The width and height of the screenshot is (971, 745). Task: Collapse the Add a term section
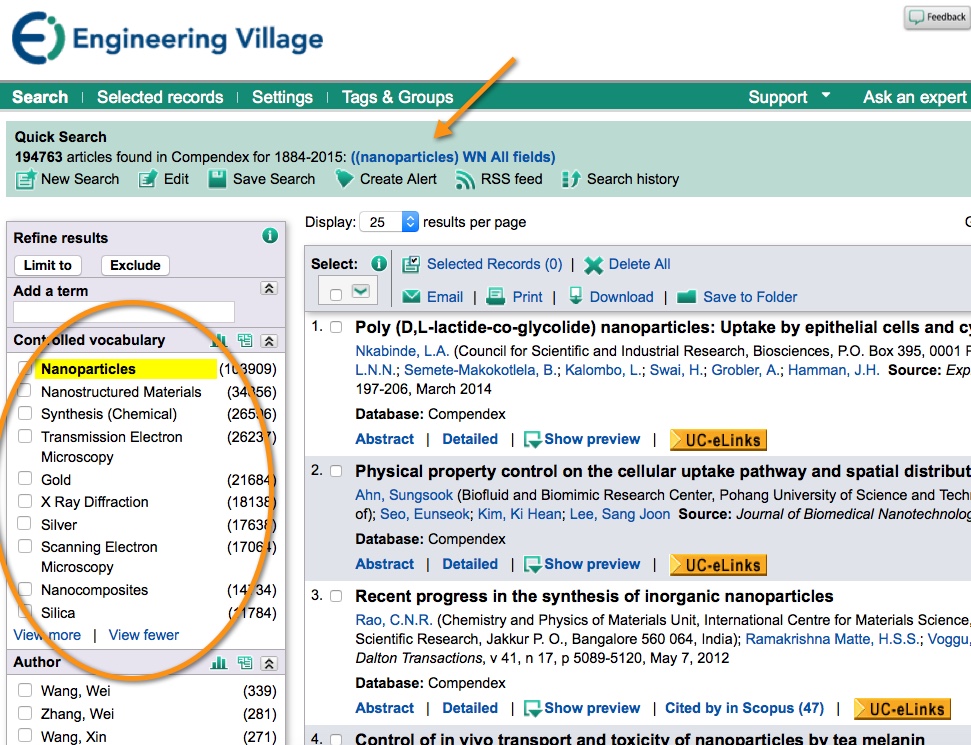coord(269,289)
